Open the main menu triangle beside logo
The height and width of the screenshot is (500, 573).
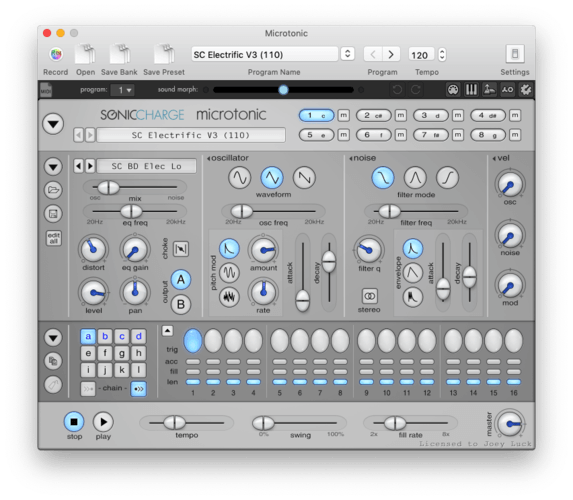pyautogui.click(x=53, y=124)
